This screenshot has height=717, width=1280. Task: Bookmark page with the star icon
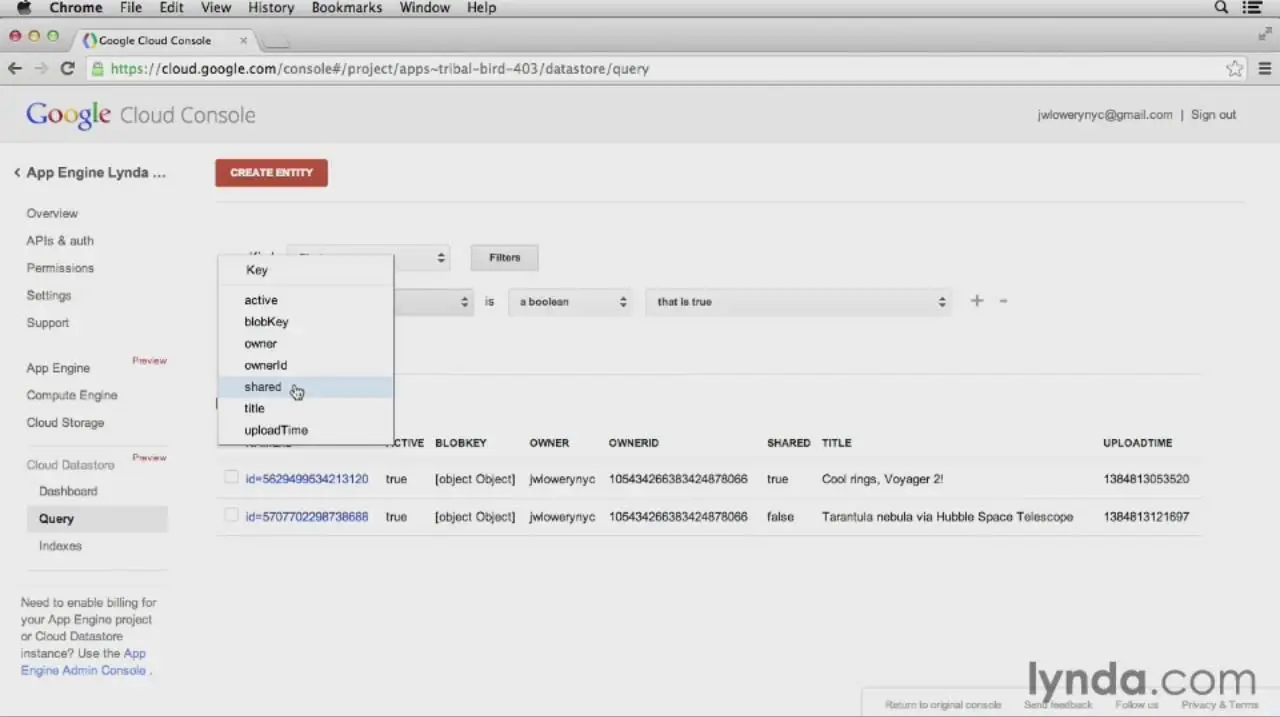pyautogui.click(x=1235, y=69)
